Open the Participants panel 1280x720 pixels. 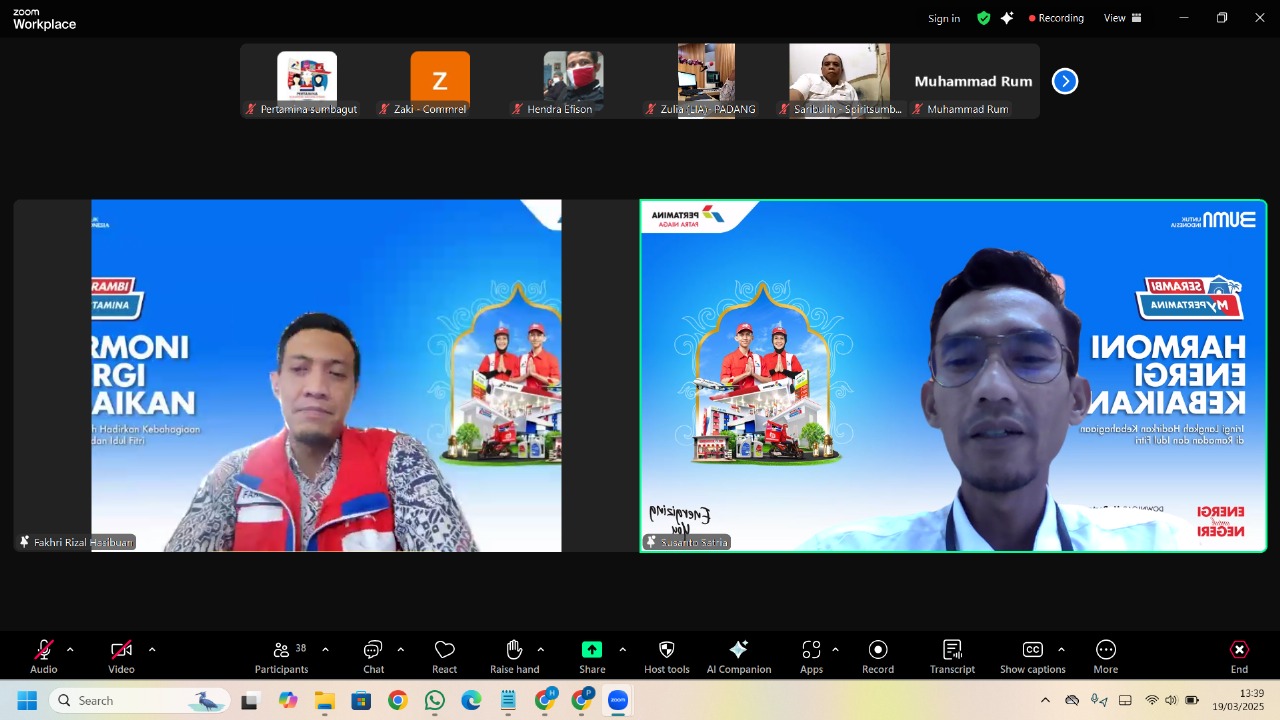[x=281, y=655]
